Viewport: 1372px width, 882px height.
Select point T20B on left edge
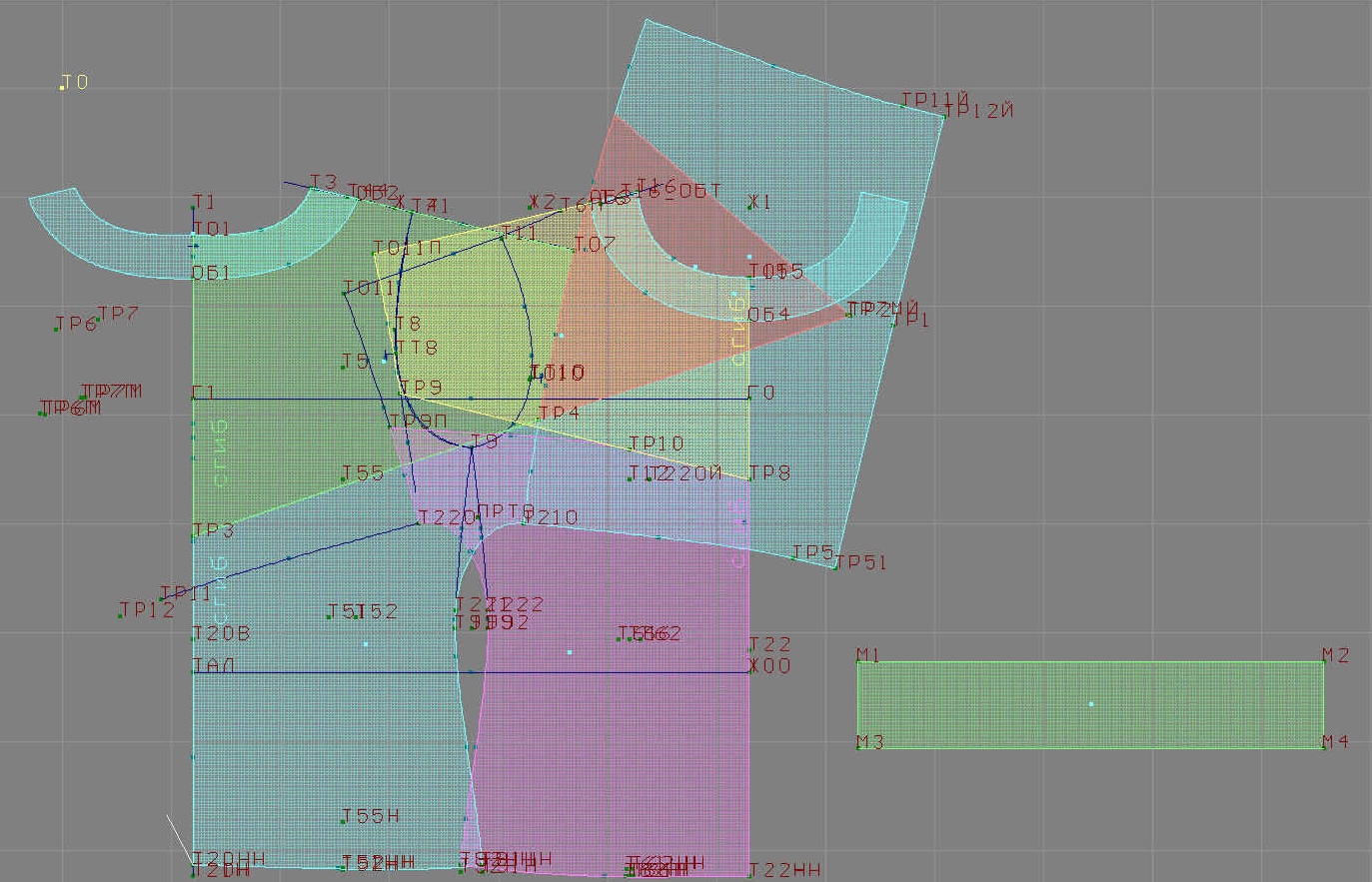[x=194, y=639]
